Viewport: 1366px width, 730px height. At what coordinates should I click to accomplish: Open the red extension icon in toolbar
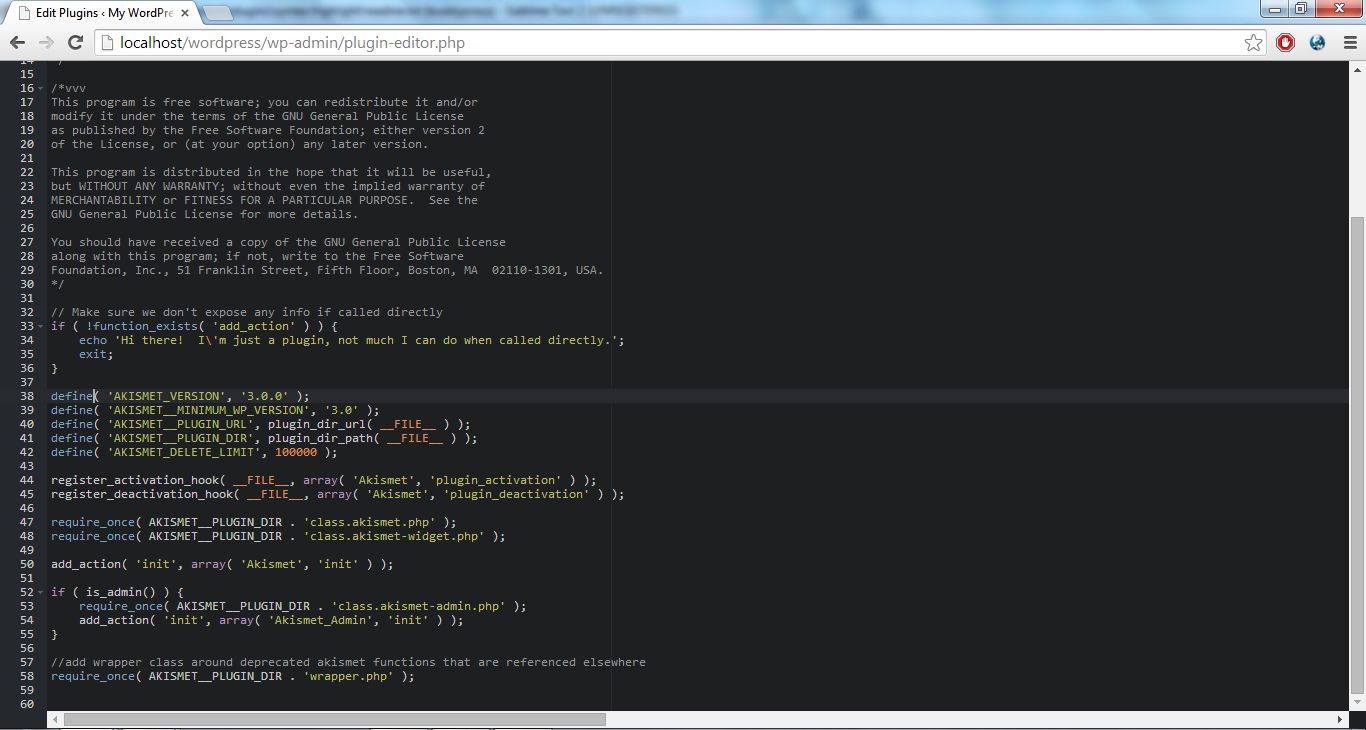click(x=1286, y=43)
